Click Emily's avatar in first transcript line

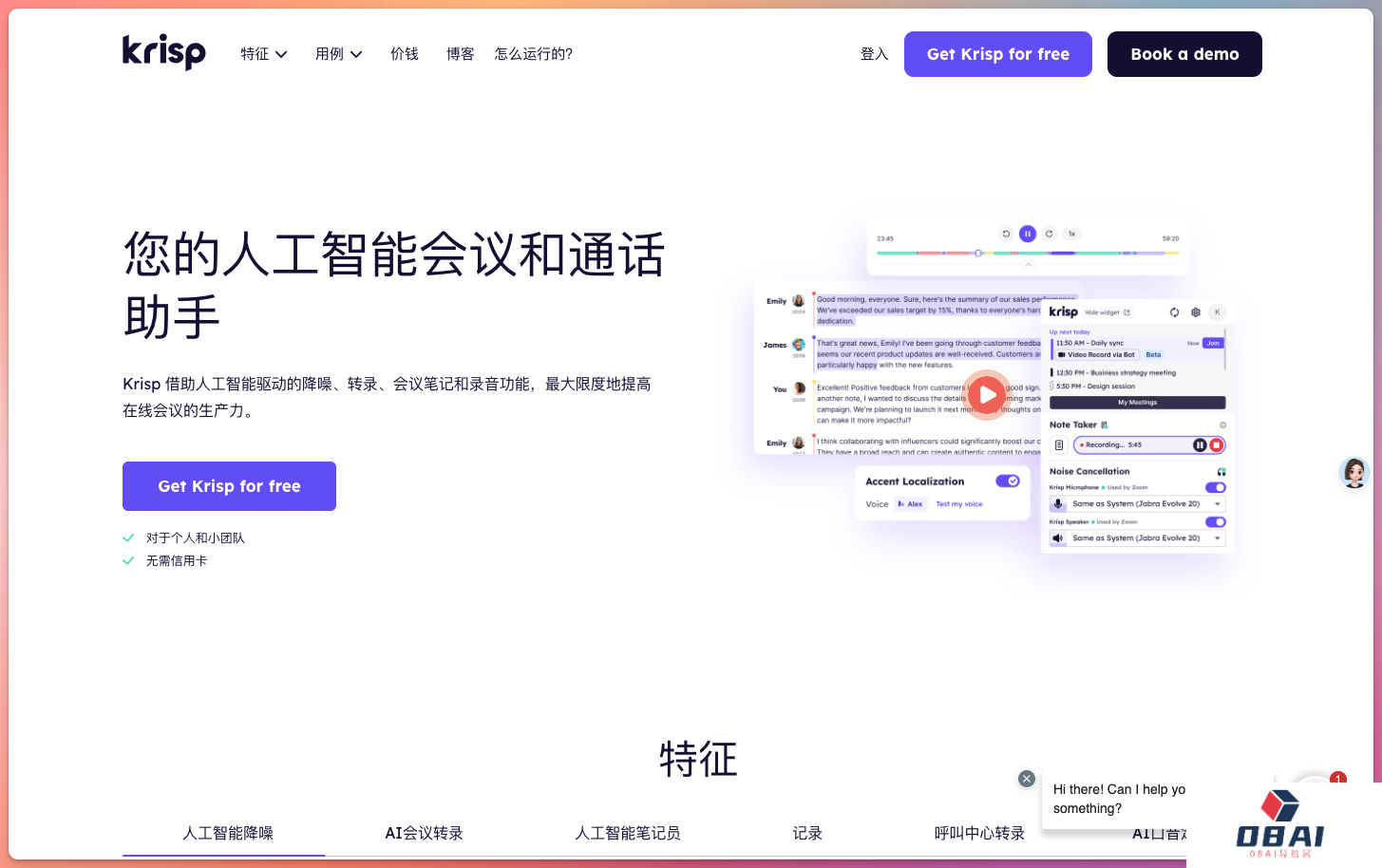click(799, 301)
